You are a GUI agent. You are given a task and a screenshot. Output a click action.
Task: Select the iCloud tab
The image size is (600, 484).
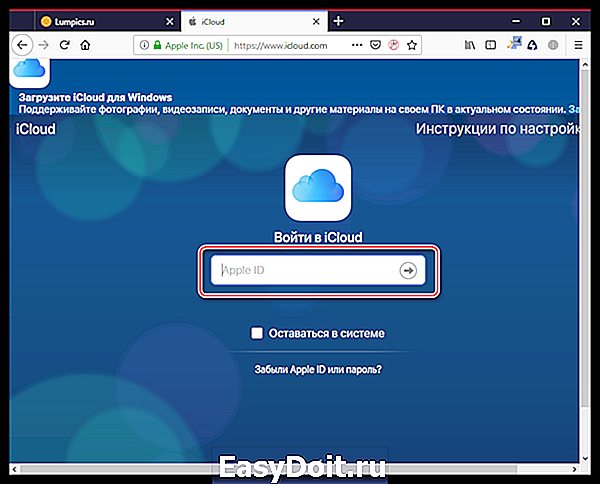(x=254, y=22)
